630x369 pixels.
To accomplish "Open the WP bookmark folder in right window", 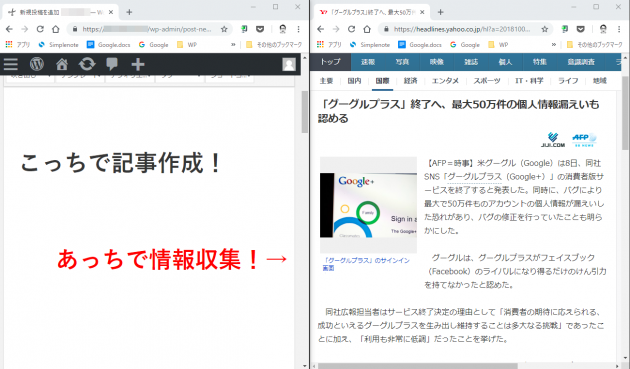I will tap(498, 45).
